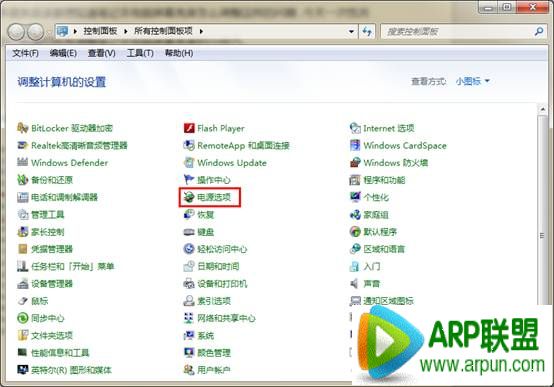The height and width of the screenshot is (387, 554).
Task: Open the 性能信息和工具 link
Action: coord(60,353)
